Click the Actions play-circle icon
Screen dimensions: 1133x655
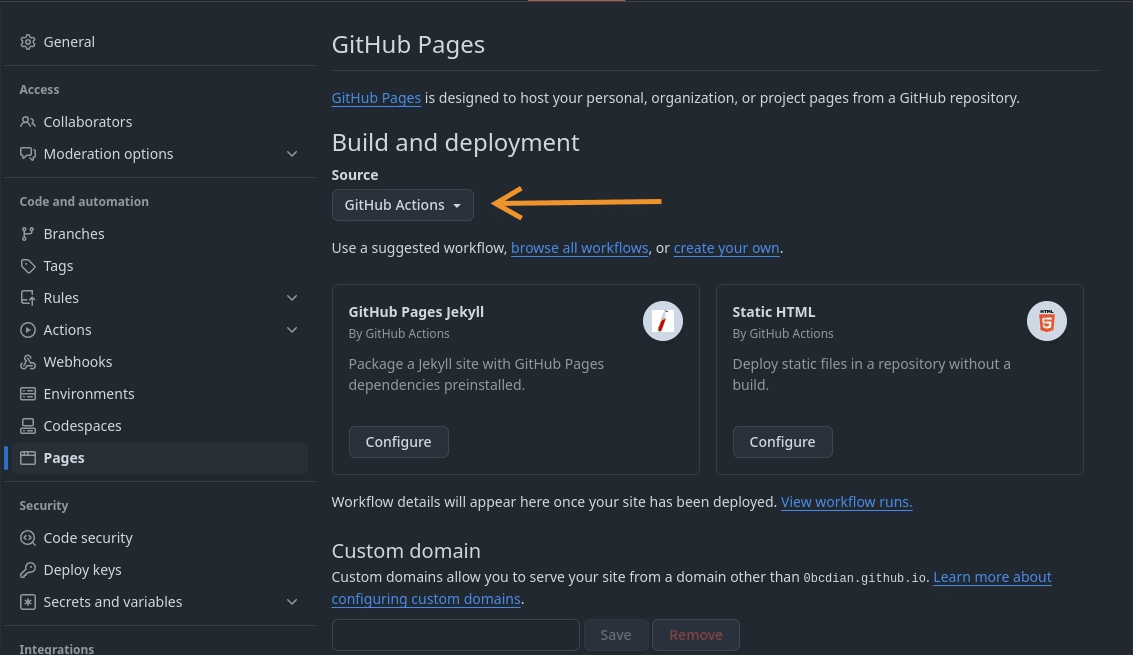click(27, 330)
